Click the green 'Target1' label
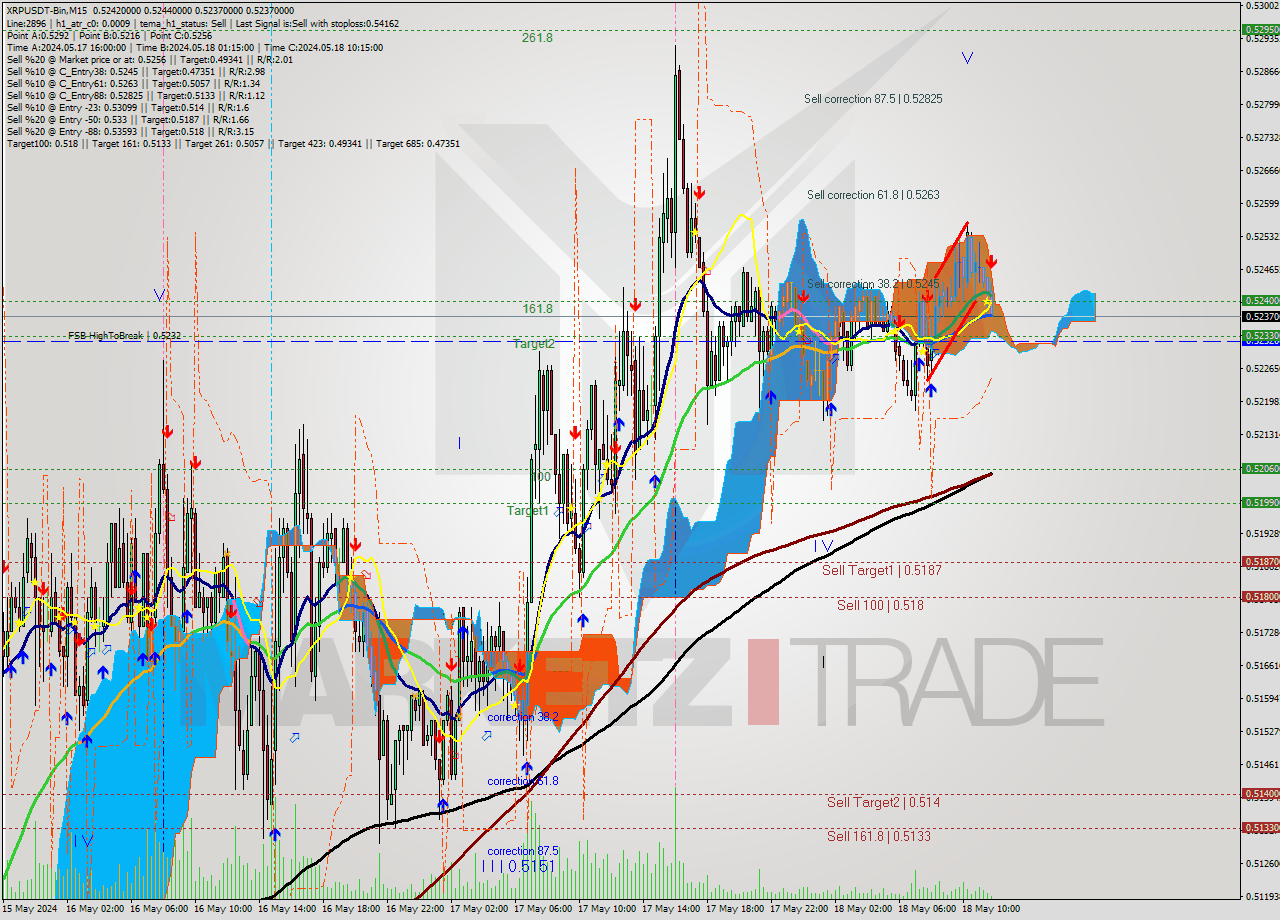The image size is (1280, 920). (x=527, y=511)
